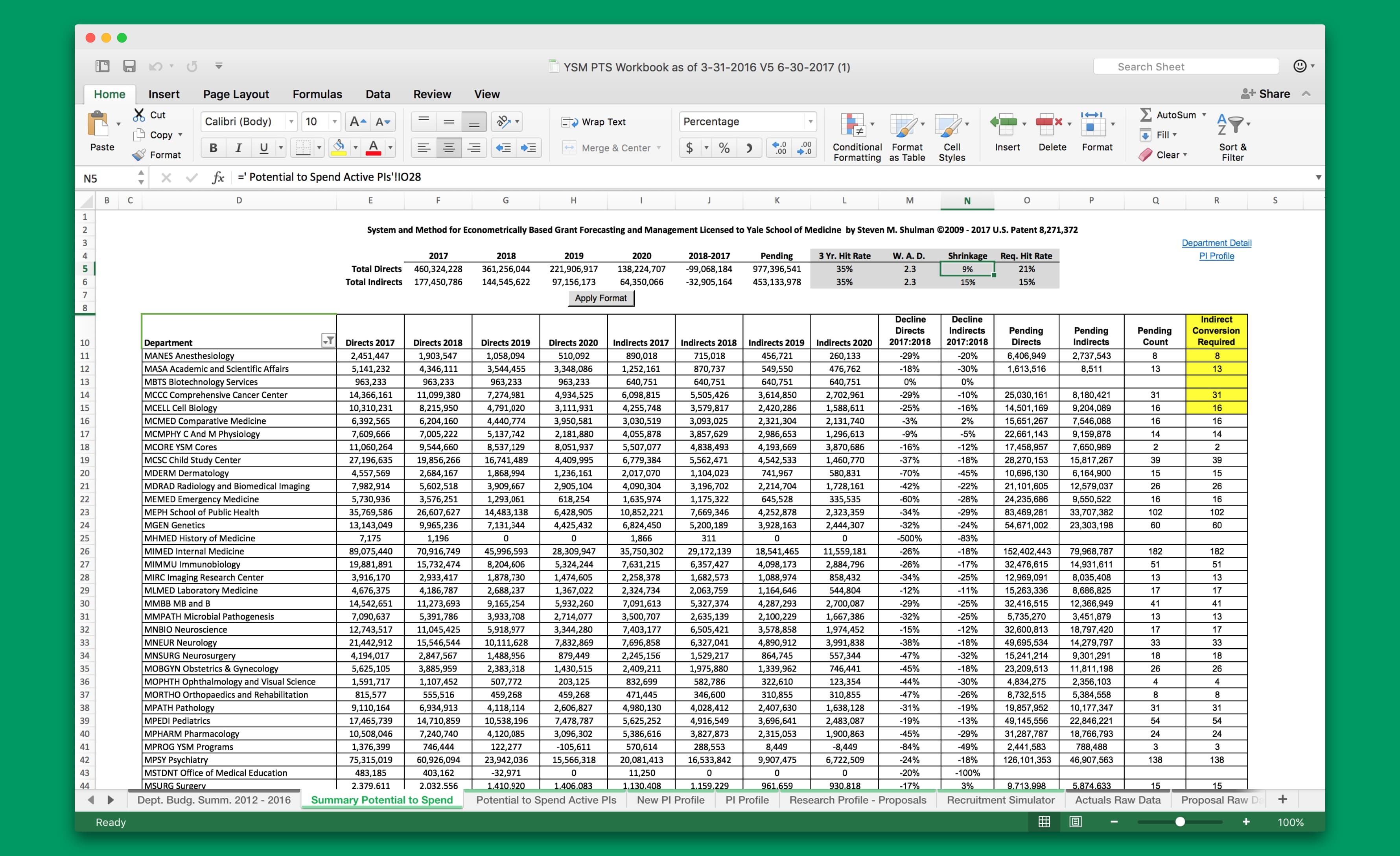Switch to Normal view in status bar
Viewport: 1400px width, 856px height.
coord(1044,822)
